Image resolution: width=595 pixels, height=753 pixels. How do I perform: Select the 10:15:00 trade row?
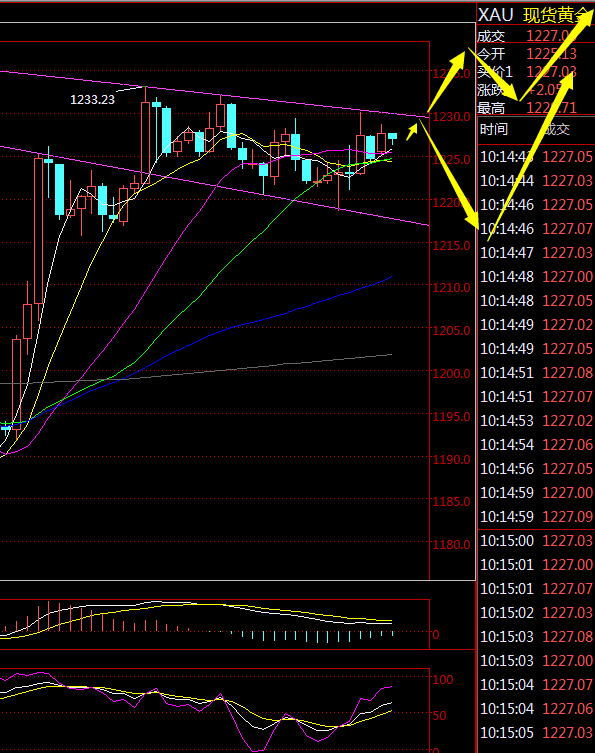(x=536, y=541)
